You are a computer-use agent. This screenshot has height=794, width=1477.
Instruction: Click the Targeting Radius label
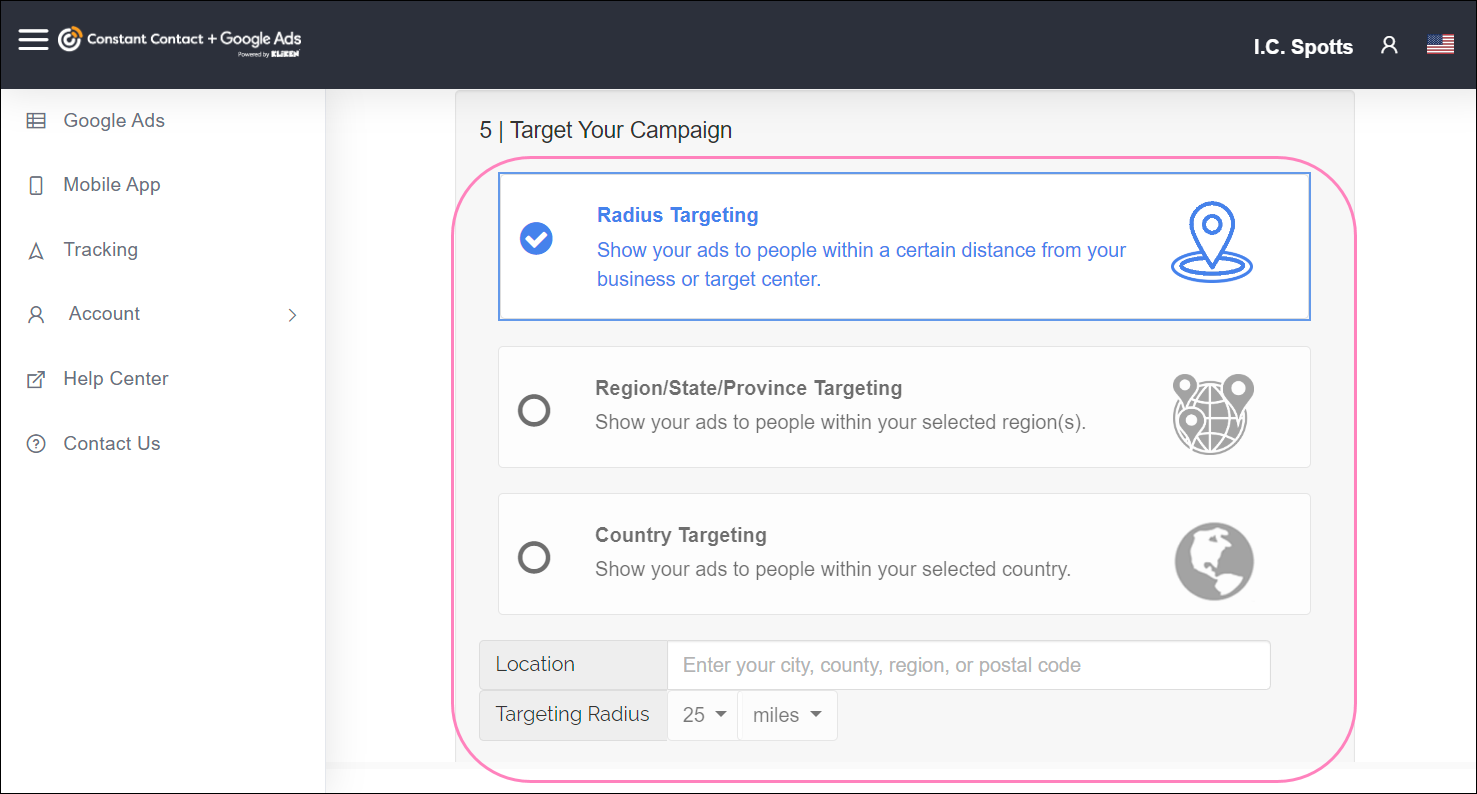point(573,715)
